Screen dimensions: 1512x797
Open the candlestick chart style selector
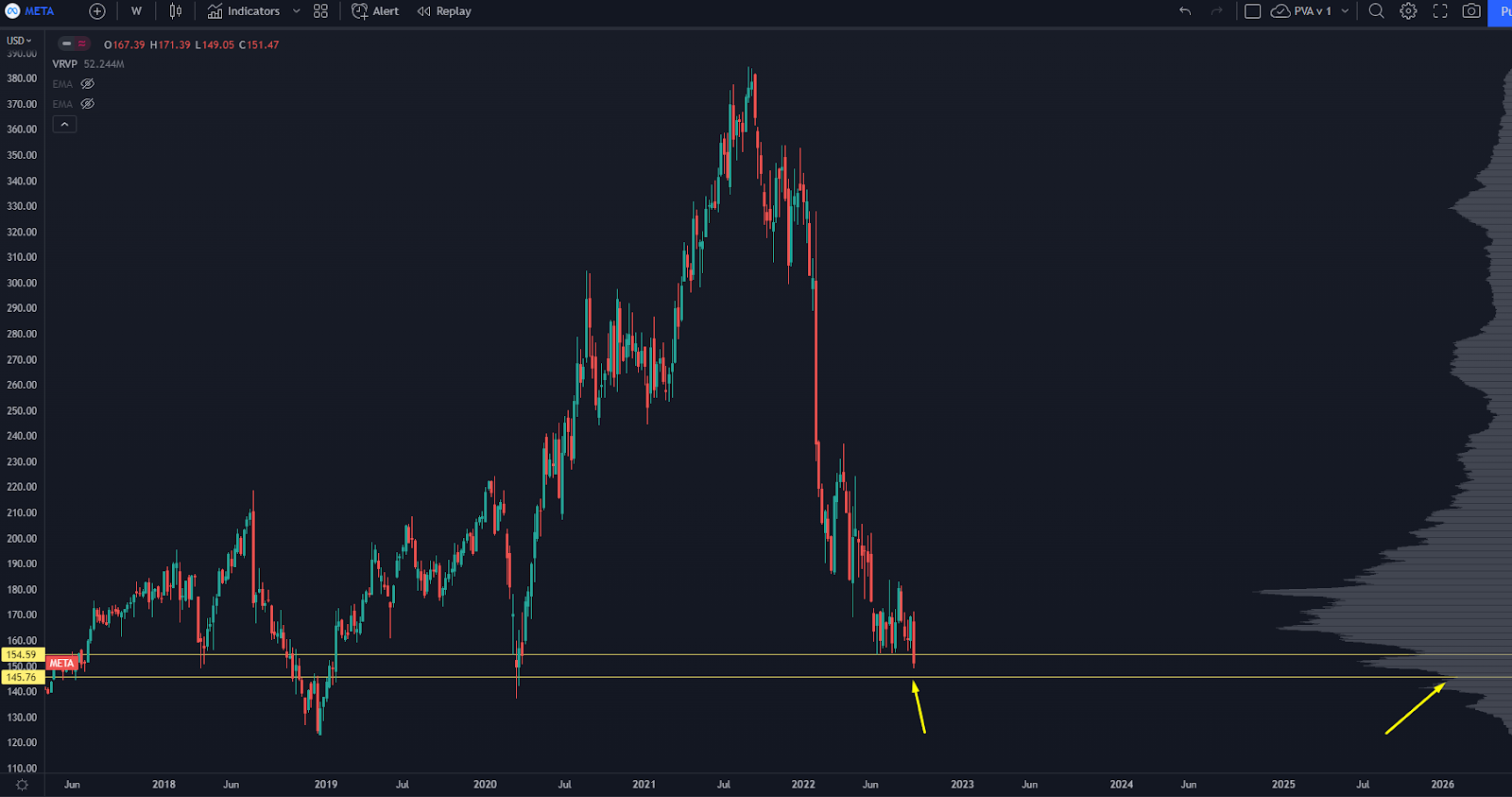(x=176, y=11)
